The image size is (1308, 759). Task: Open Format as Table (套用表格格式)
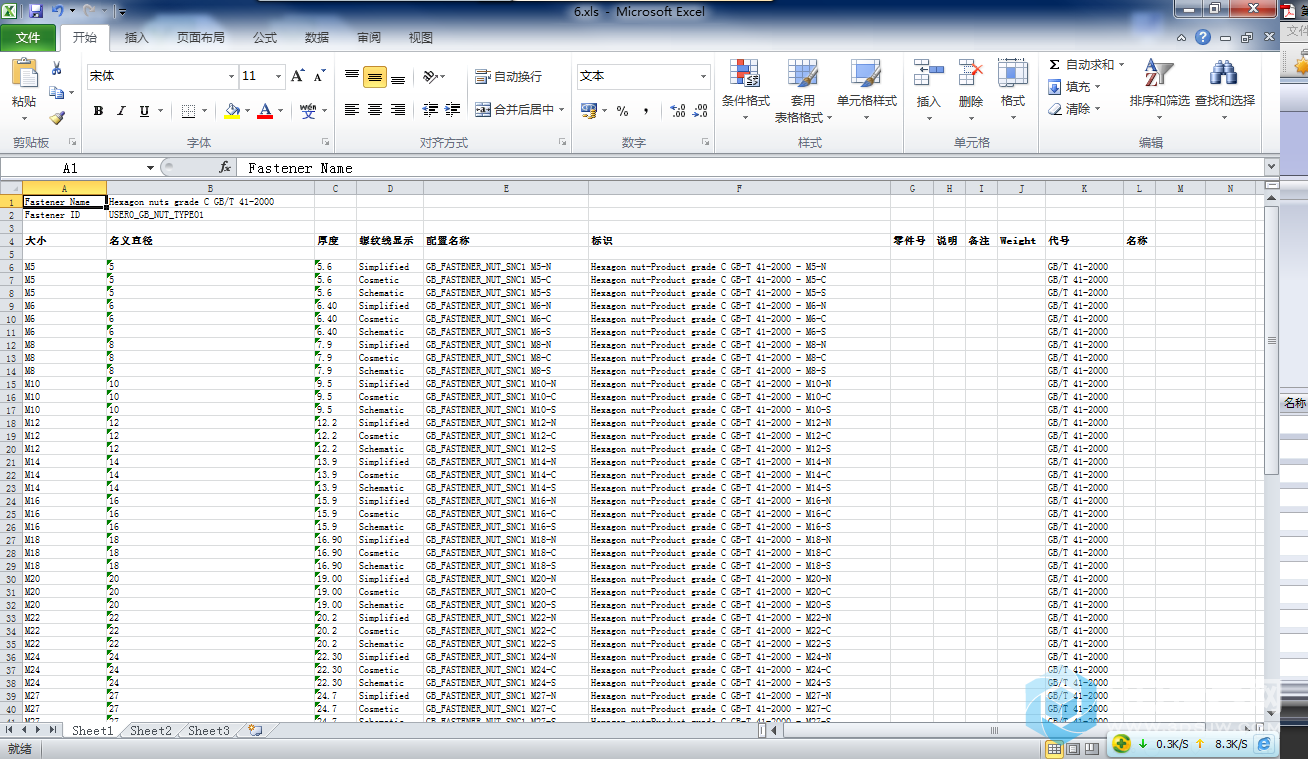click(802, 90)
